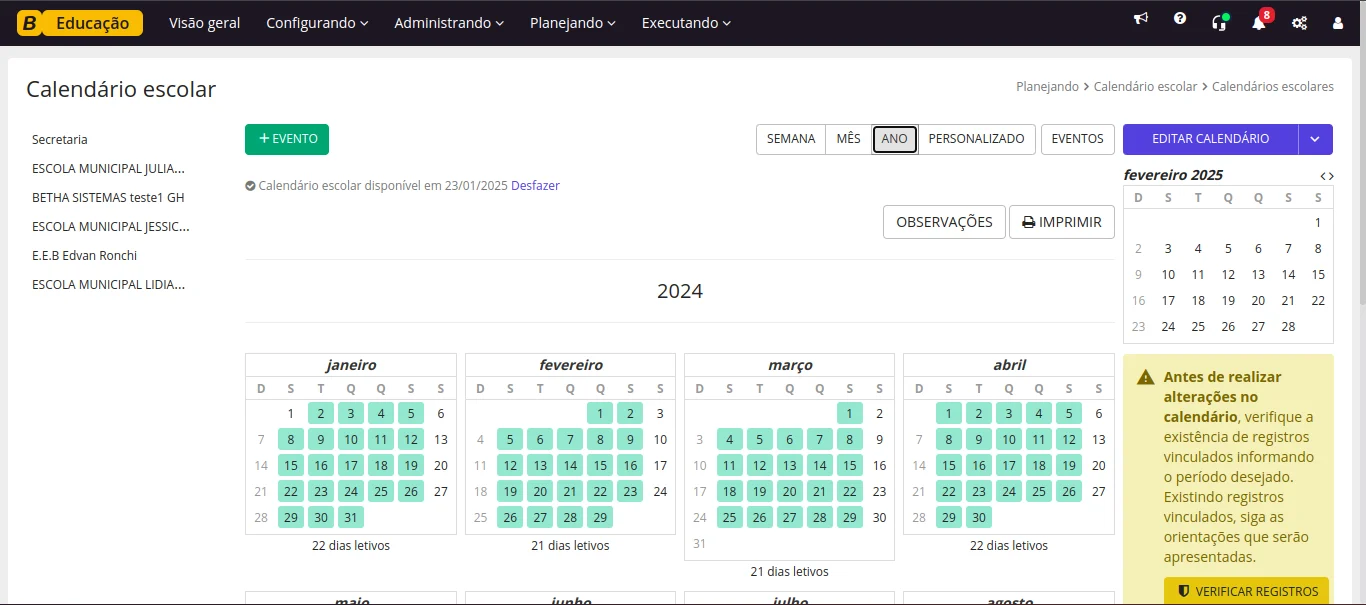1366x605 pixels.
Task: Open the support headset icon
Action: [1219, 22]
